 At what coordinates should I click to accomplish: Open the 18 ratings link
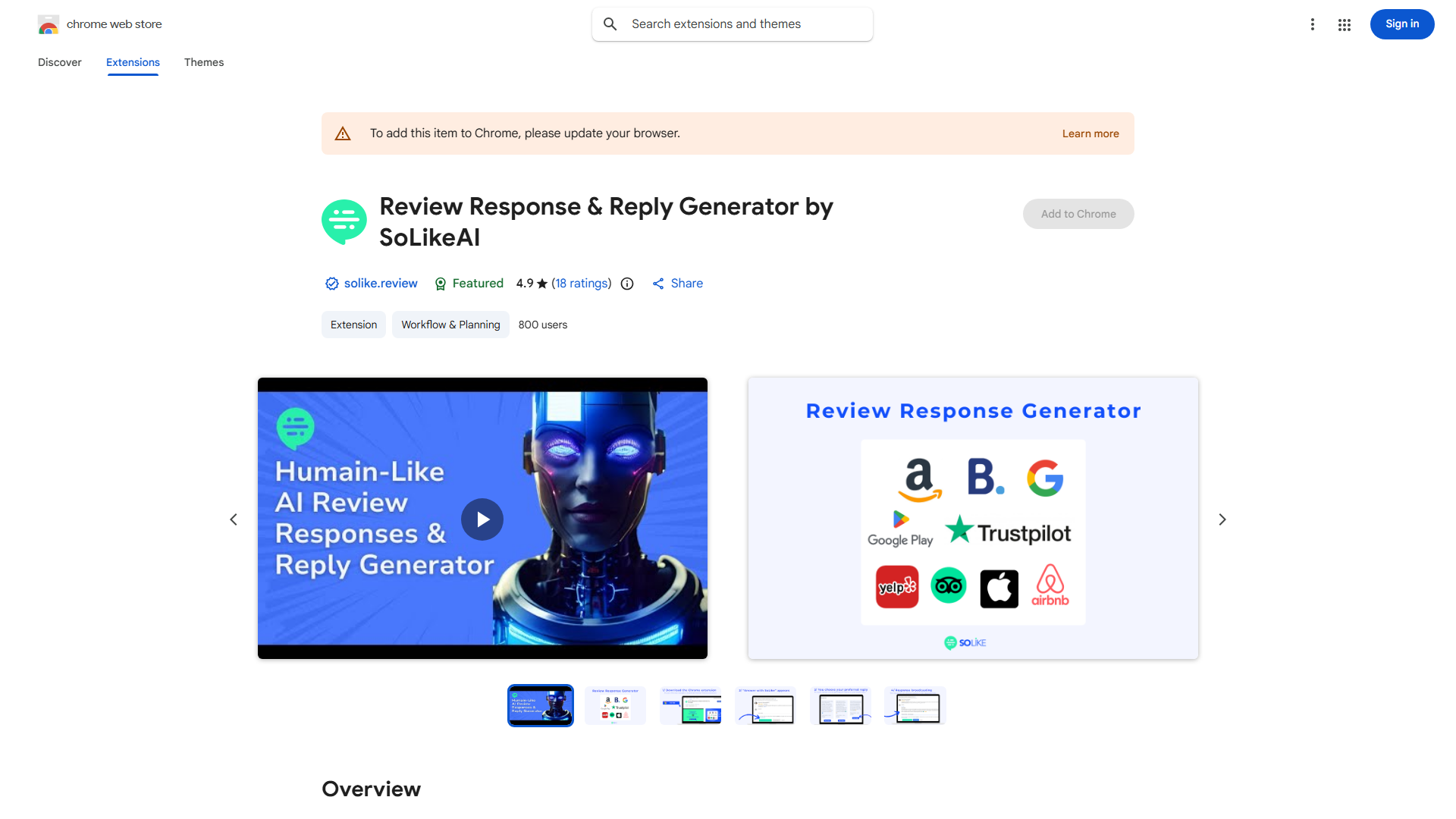pyautogui.click(x=581, y=284)
